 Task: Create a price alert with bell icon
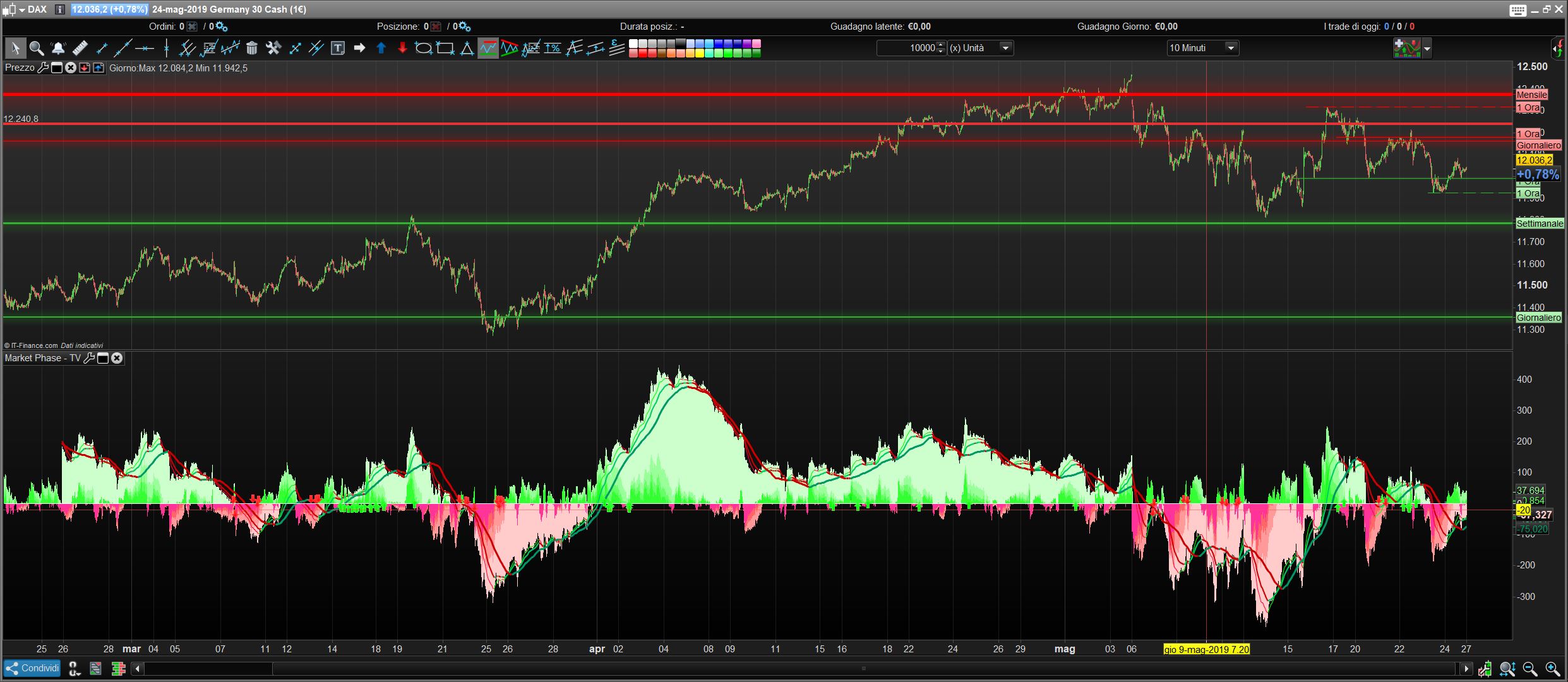(58, 48)
